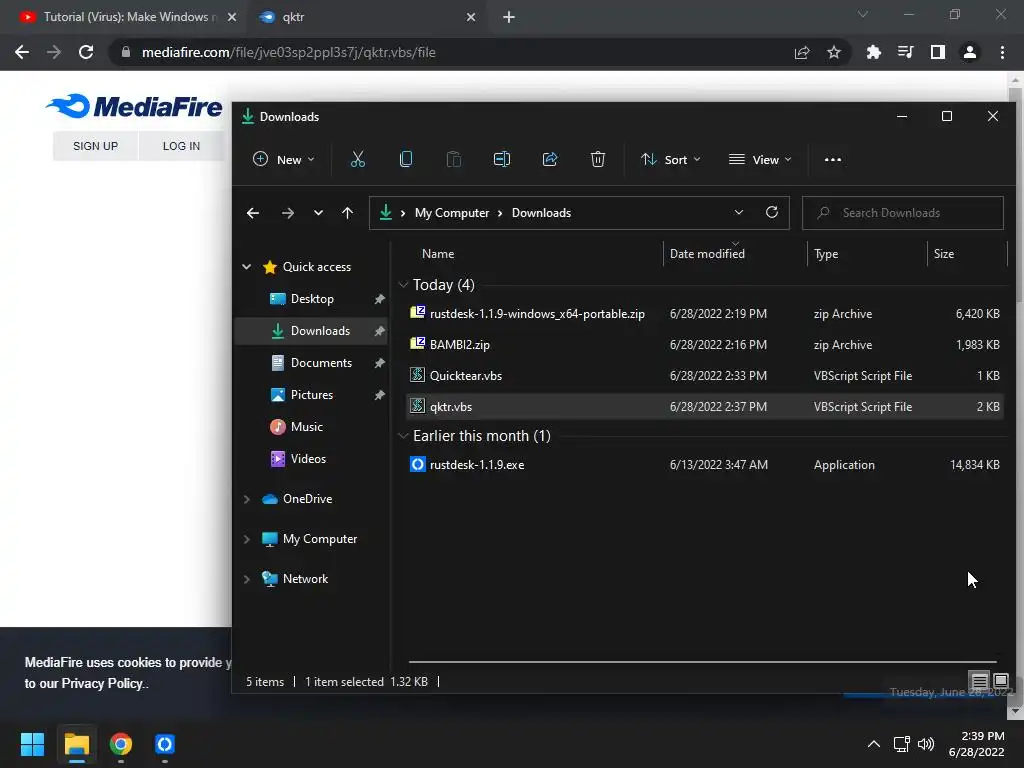Screen dimensions: 1024x768
Task: Open the View dropdown menu
Action: point(760,159)
